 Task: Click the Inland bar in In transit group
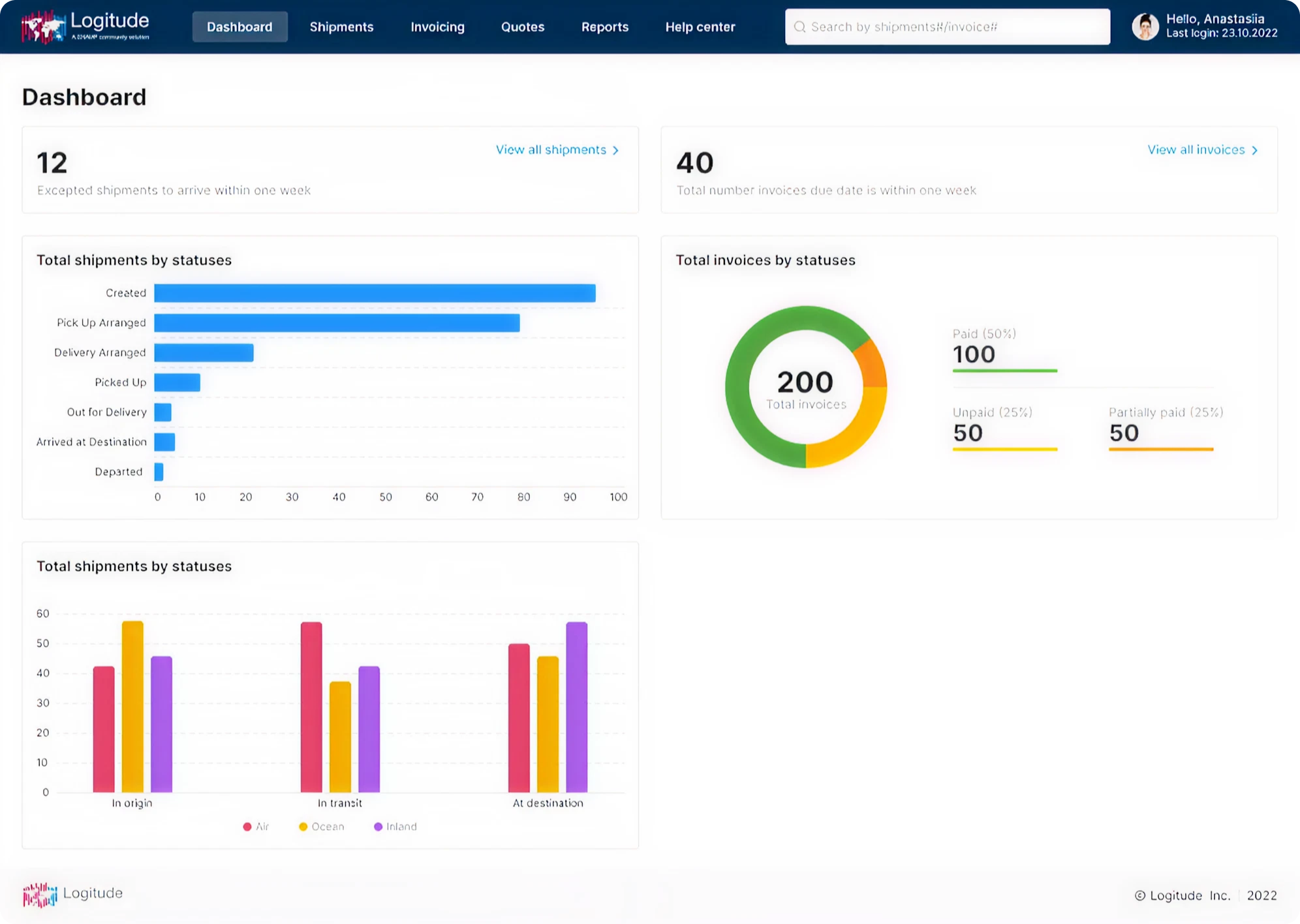(x=369, y=730)
